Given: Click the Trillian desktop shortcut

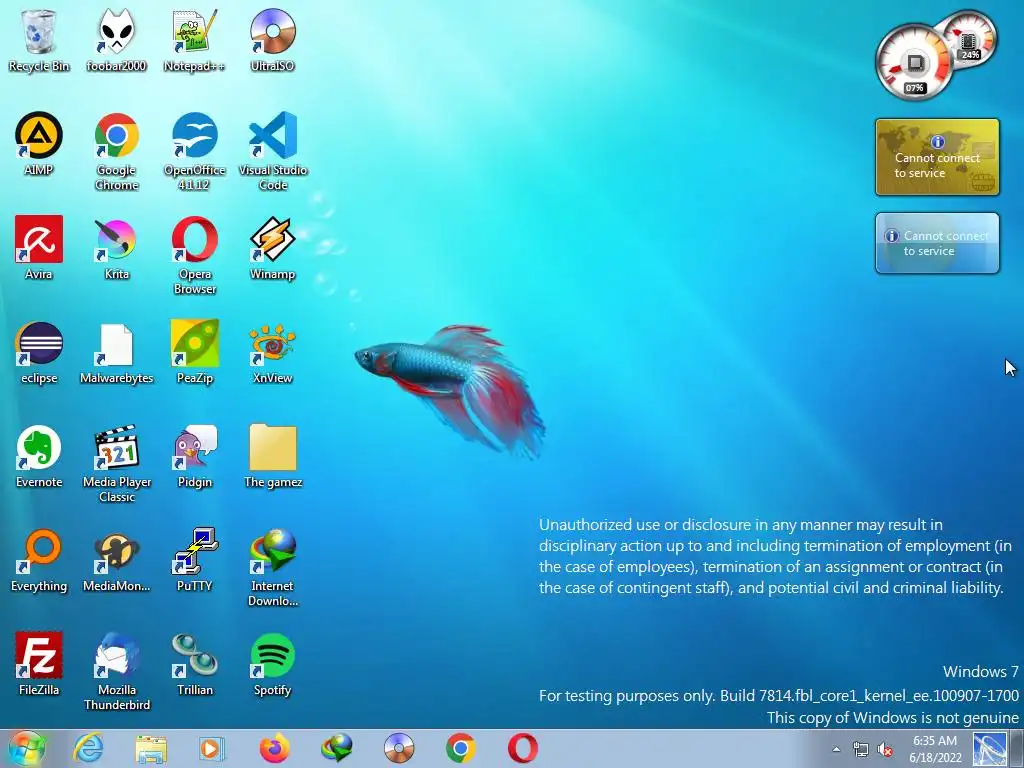Looking at the screenshot, I should 195,664.
